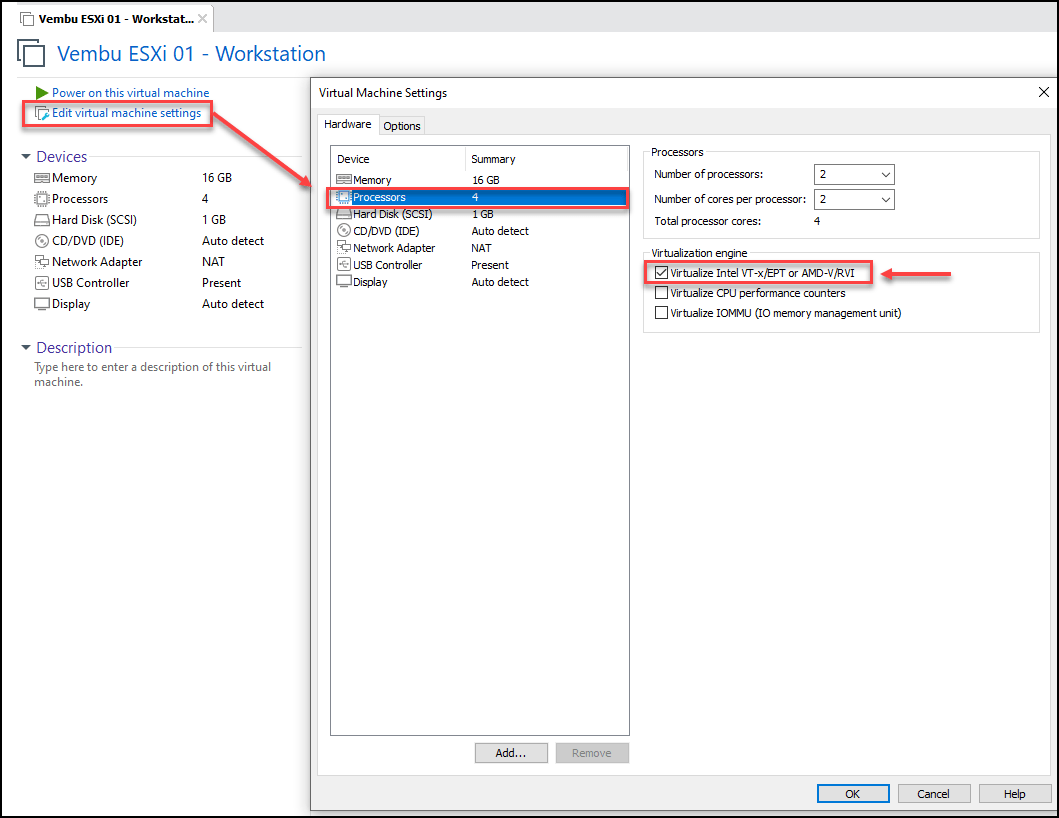The height and width of the screenshot is (818, 1059).
Task: Enable Virtualize IOMMU checkbox
Action: click(x=662, y=313)
